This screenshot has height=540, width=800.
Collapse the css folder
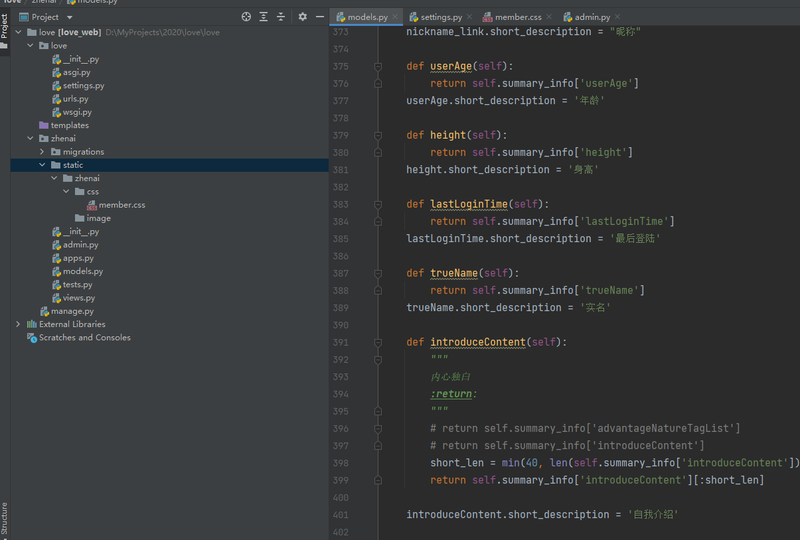[x=66, y=191]
